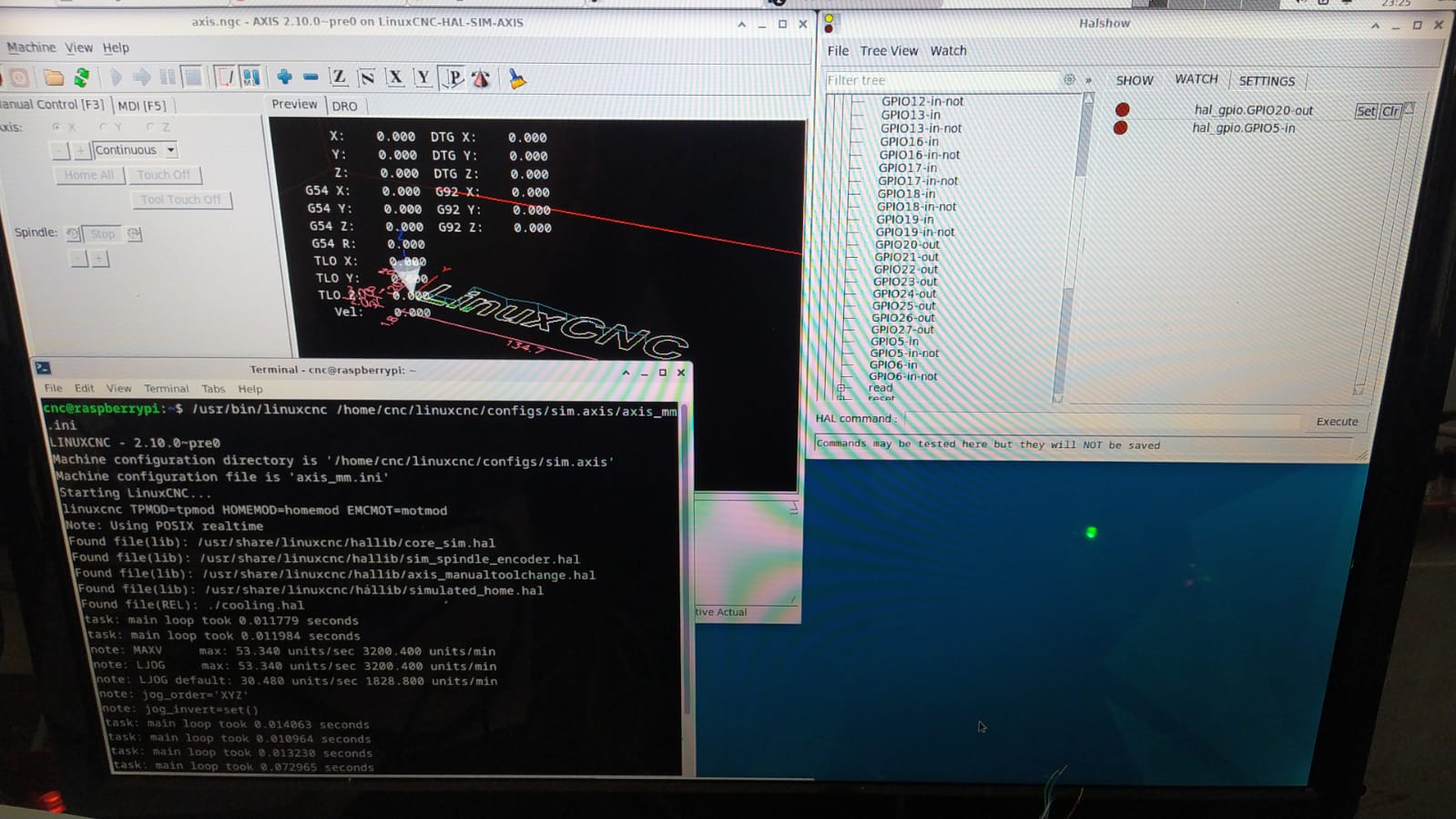
Task: Reload the current file in AXIS
Action: pos(81,78)
